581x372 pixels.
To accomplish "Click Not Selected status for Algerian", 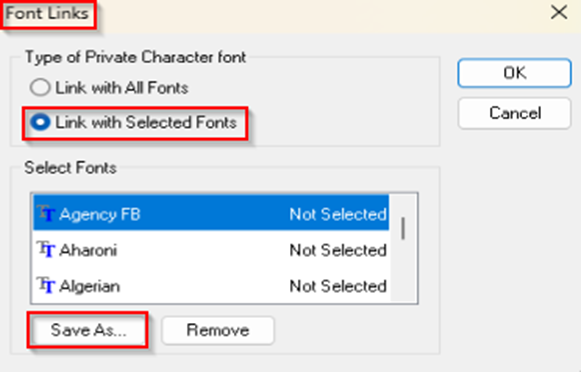I will (338, 286).
